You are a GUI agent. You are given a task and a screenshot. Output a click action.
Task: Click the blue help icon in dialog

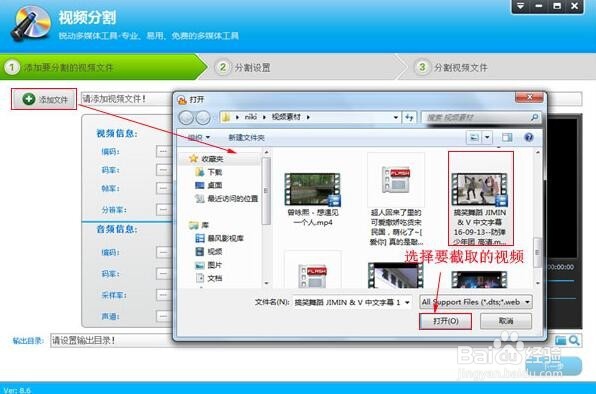point(528,137)
